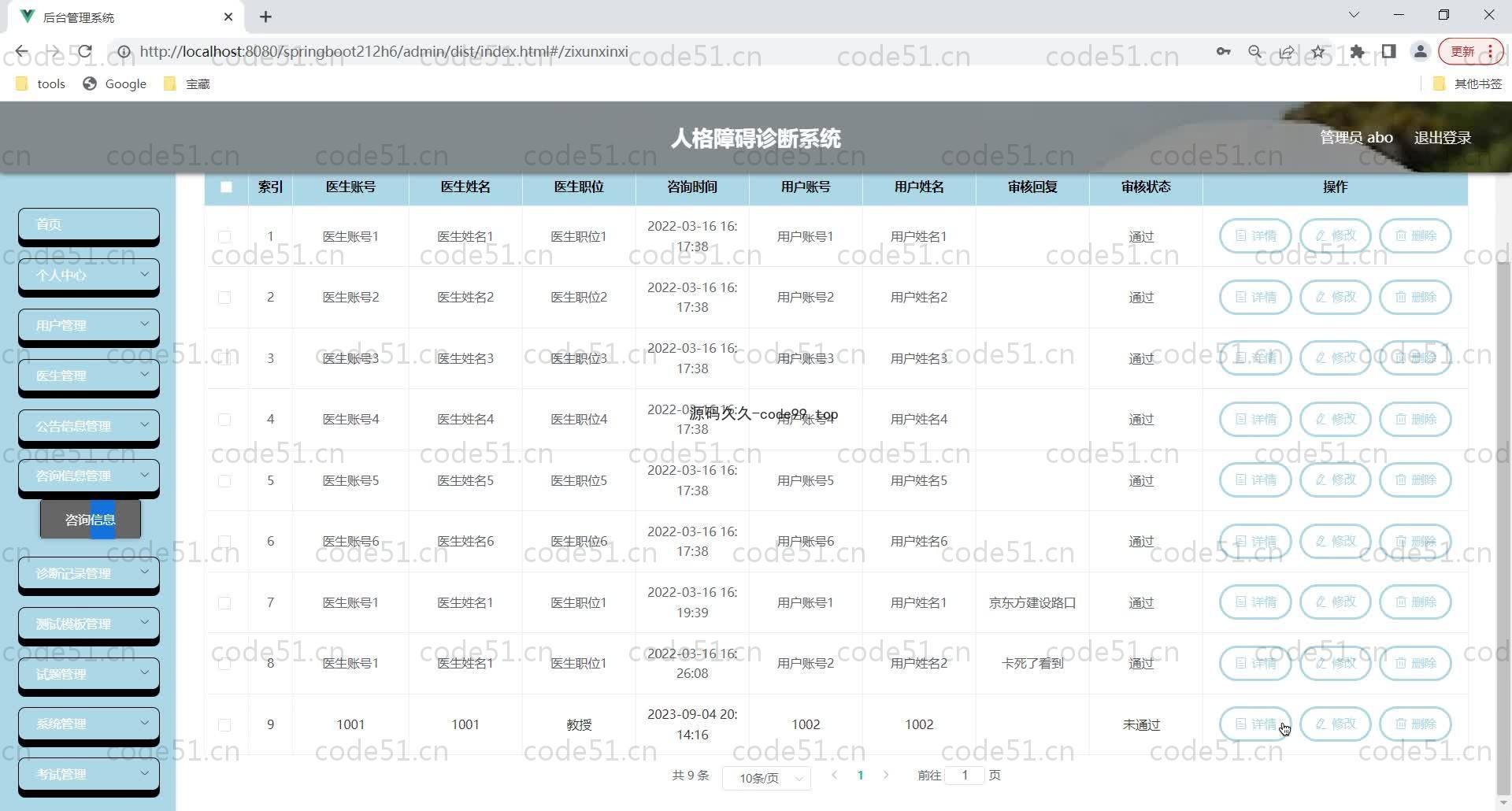Expand 用户管理 sidebar menu
This screenshot has height=811, width=1512.
pos(89,325)
